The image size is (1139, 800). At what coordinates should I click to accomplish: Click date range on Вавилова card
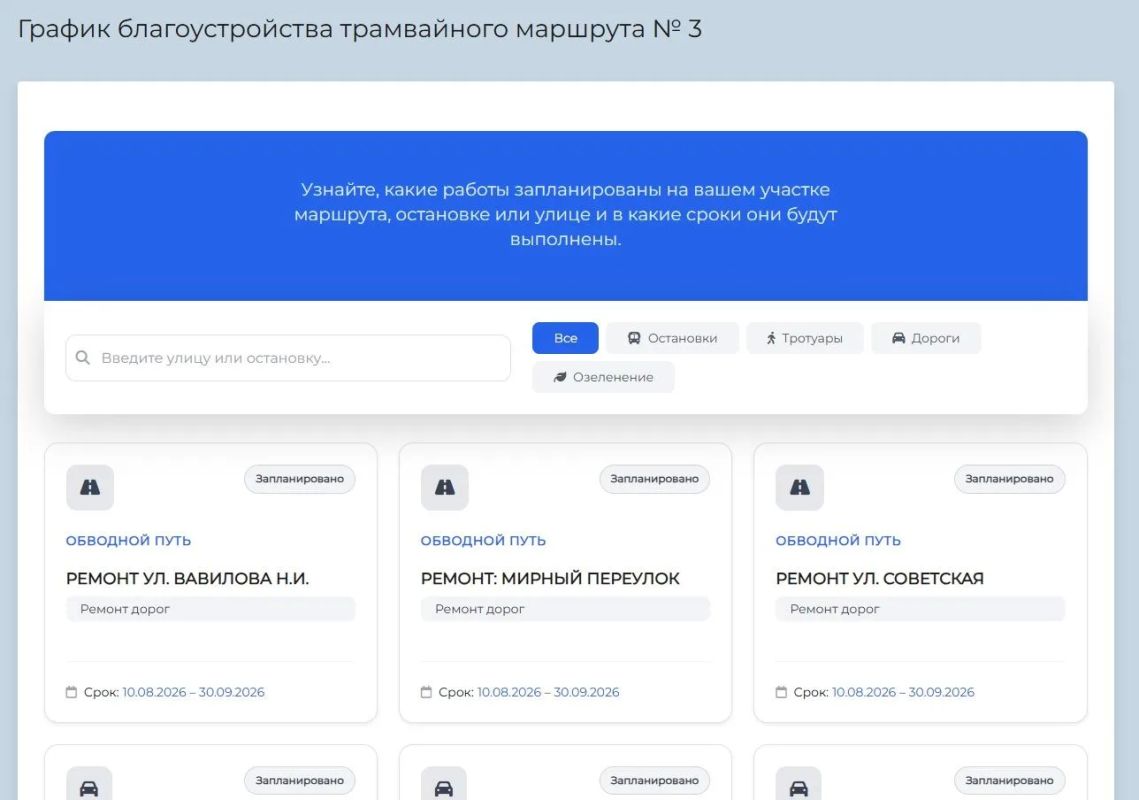click(x=193, y=692)
